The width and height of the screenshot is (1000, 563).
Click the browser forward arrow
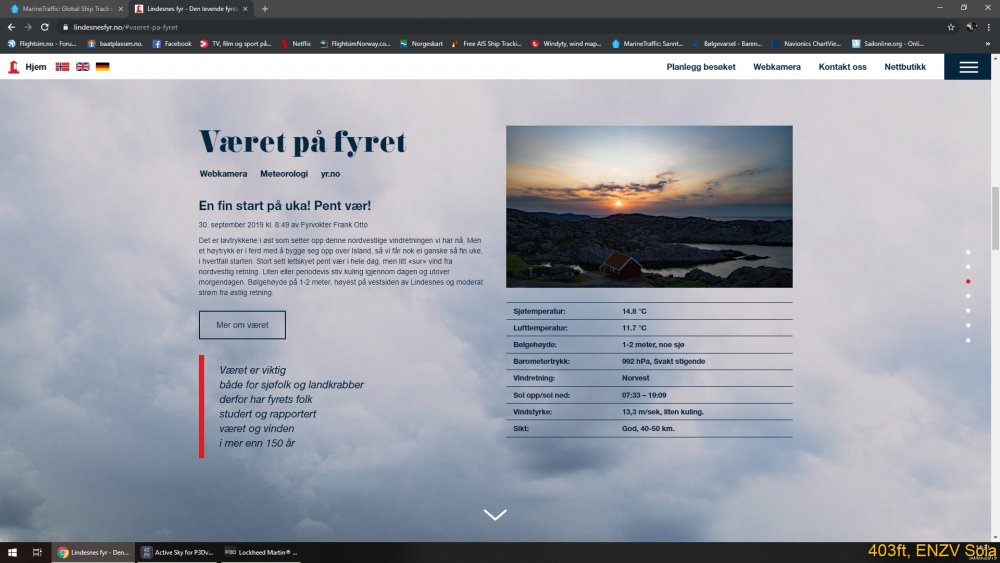tap(27, 27)
